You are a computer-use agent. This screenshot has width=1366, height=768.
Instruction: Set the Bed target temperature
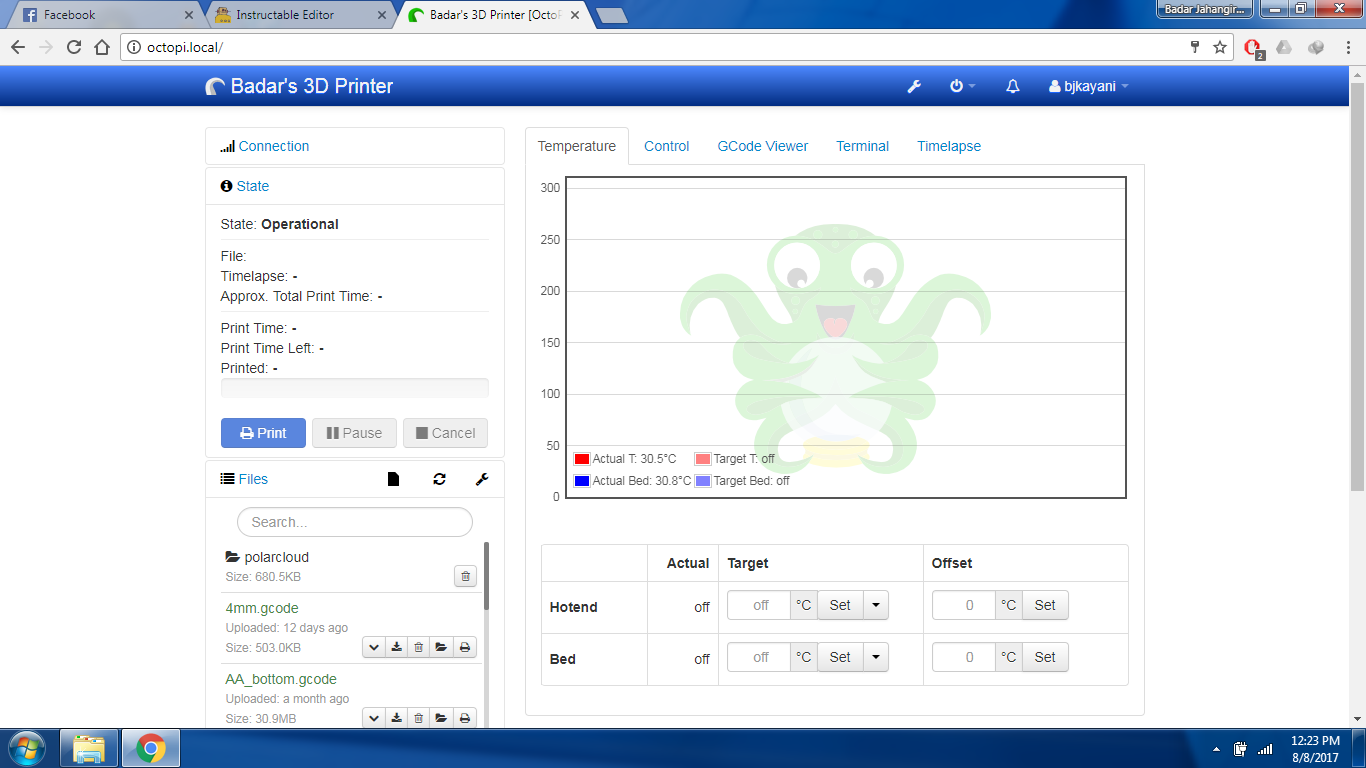(x=840, y=657)
